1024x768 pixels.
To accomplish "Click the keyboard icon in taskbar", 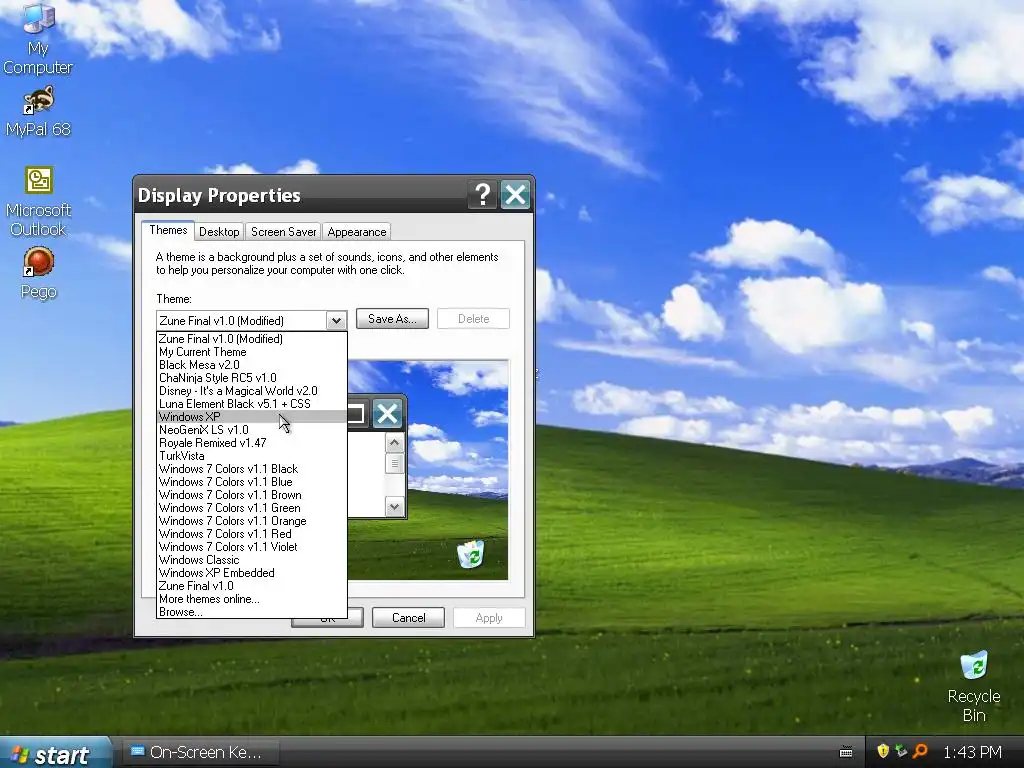I will 846,752.
